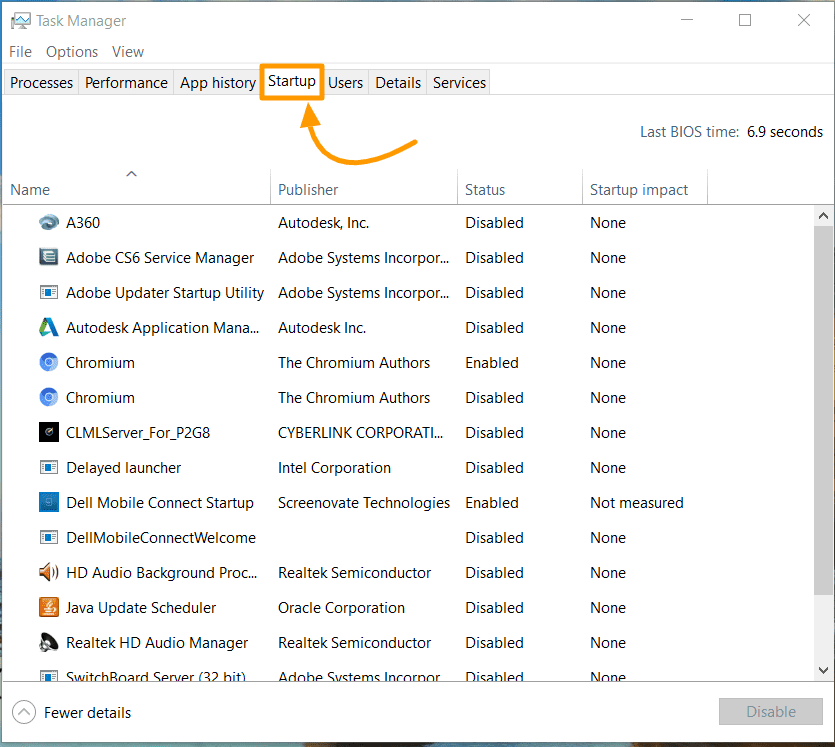Click the Last BIOS time value
The height and width of the screenshot is (747, 835).
coord(785,132)
